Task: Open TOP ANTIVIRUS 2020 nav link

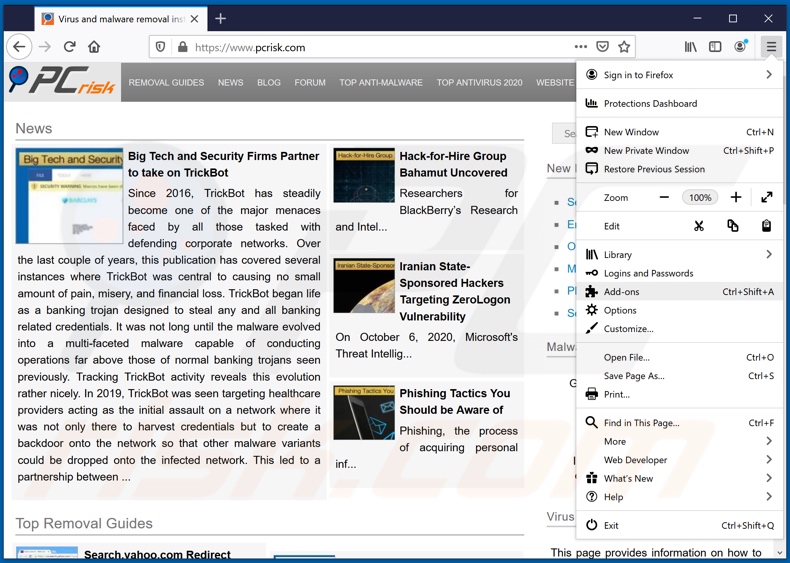Action: (x=479, y=82)
